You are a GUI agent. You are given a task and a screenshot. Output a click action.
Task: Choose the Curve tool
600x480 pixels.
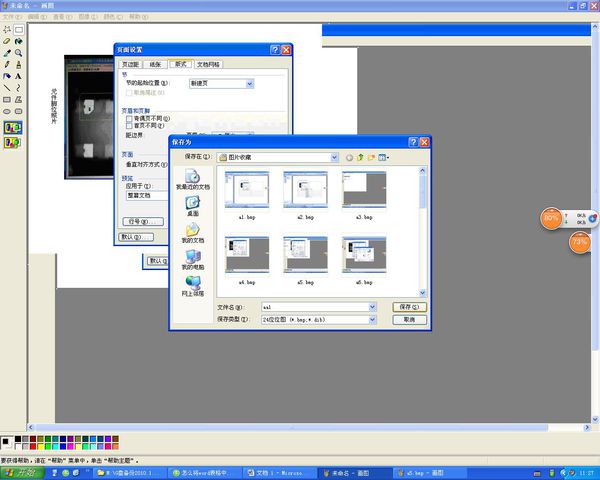point(18,88)
